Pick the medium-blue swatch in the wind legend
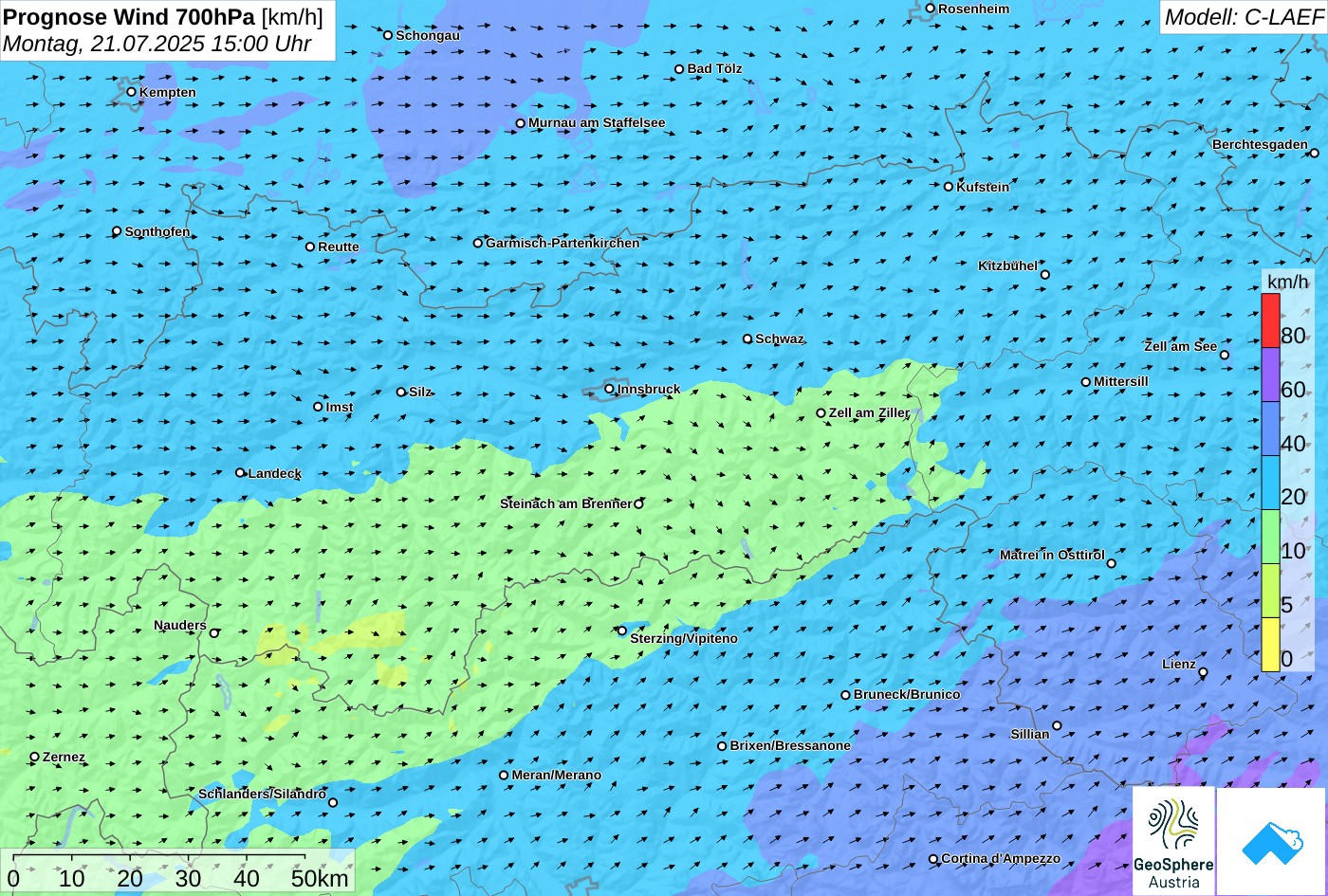Viewport: 1328px width, 896px height. [1270, 429]
